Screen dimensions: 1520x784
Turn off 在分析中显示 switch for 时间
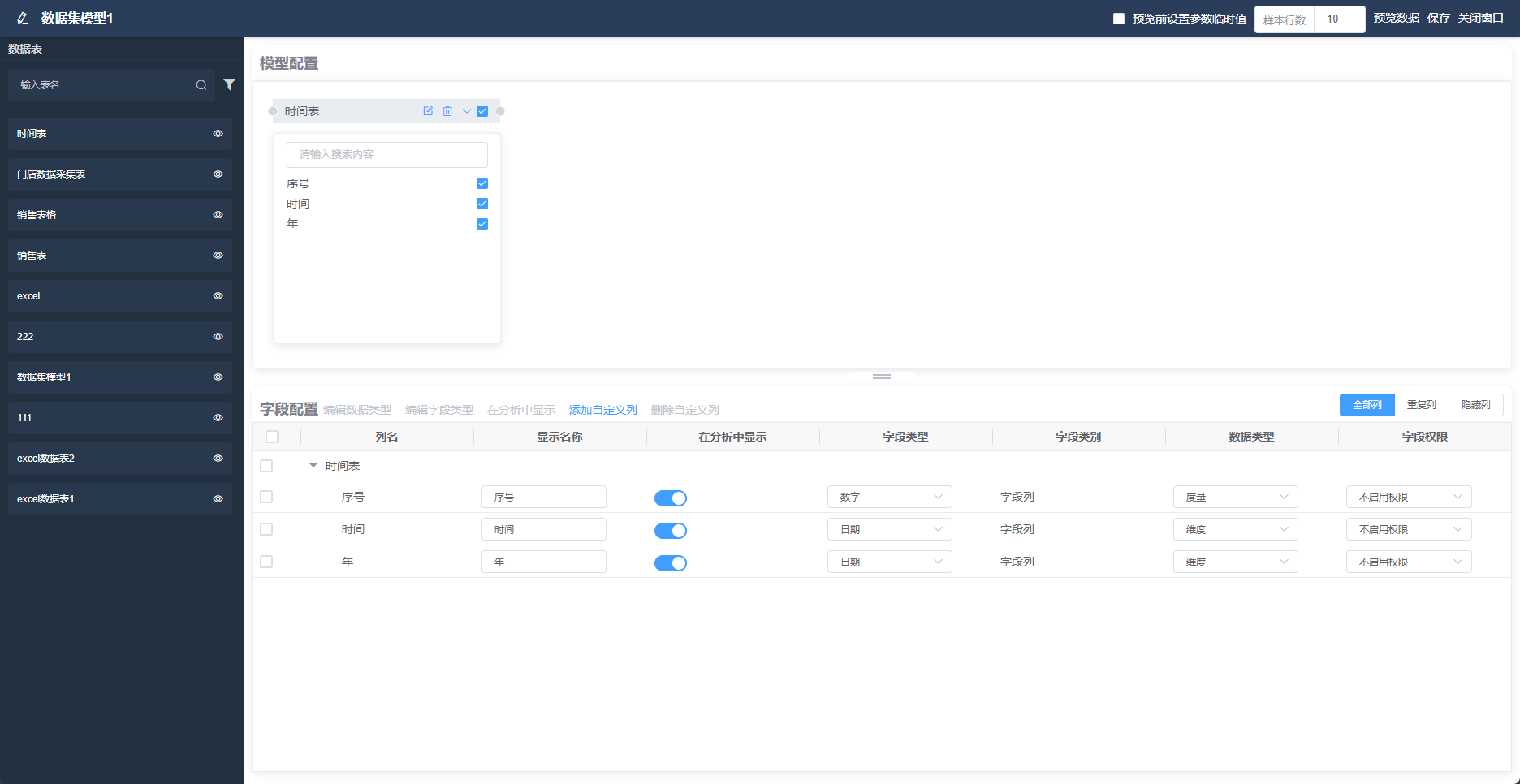click(x=671, y=531)
